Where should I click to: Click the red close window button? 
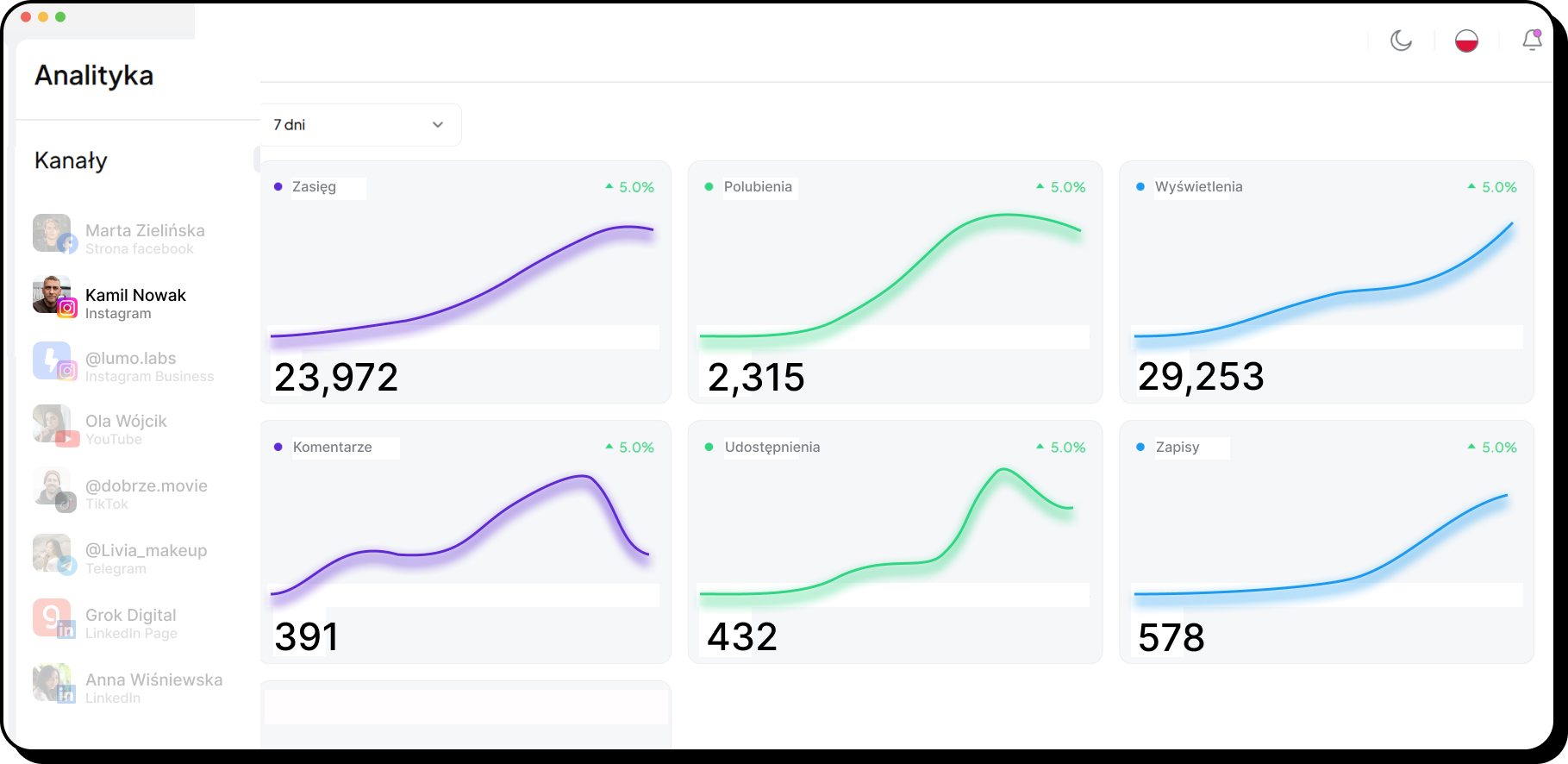[26, 16]
